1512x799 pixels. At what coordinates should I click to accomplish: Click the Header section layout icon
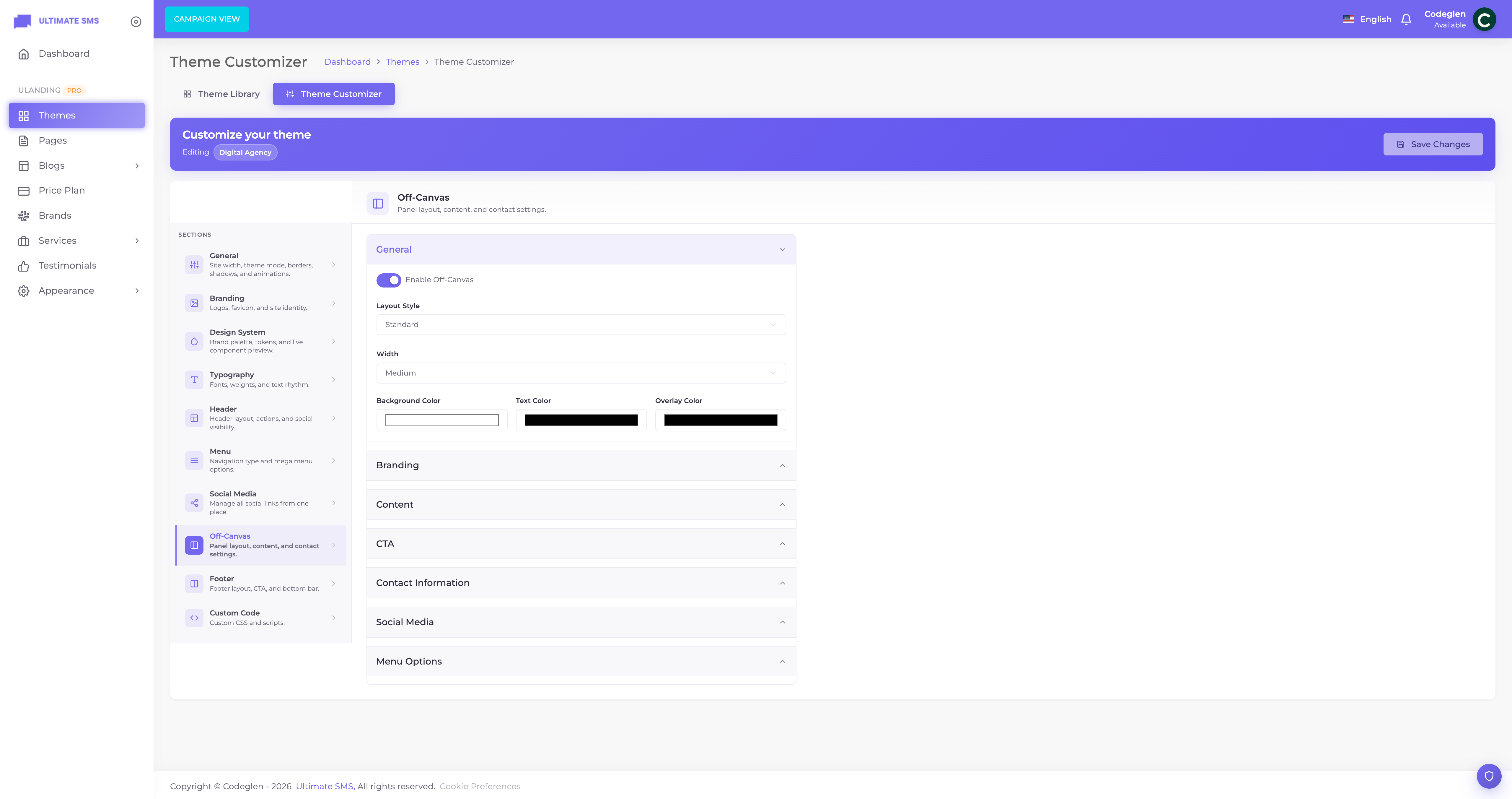[194, 418]
